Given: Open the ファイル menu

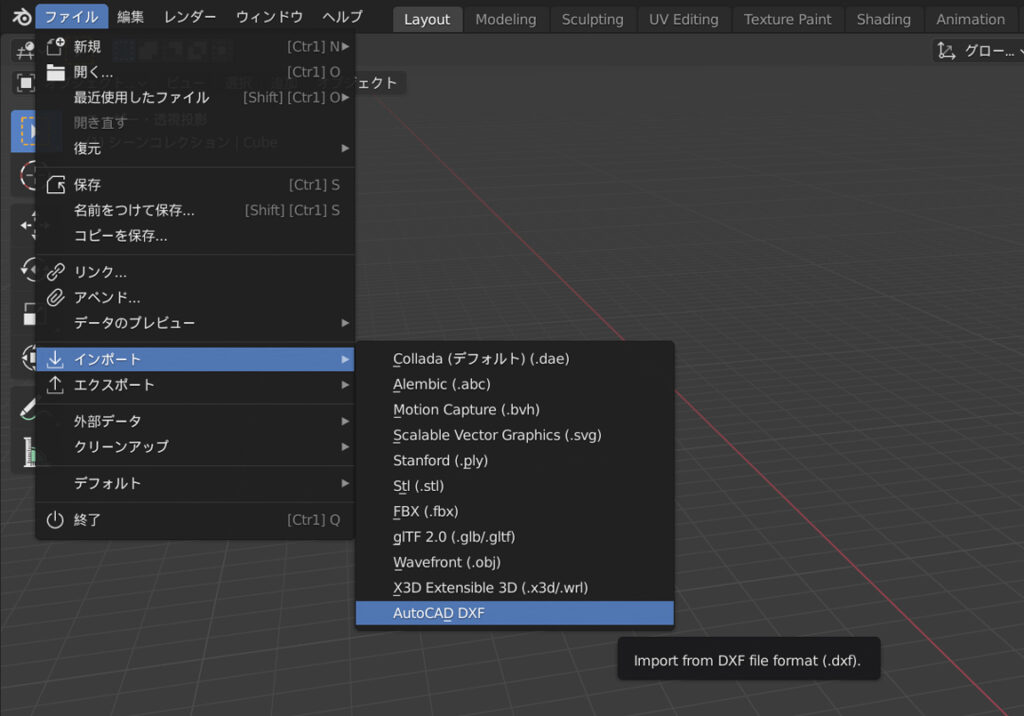Looking at the screenshot, I should point(71,17).
